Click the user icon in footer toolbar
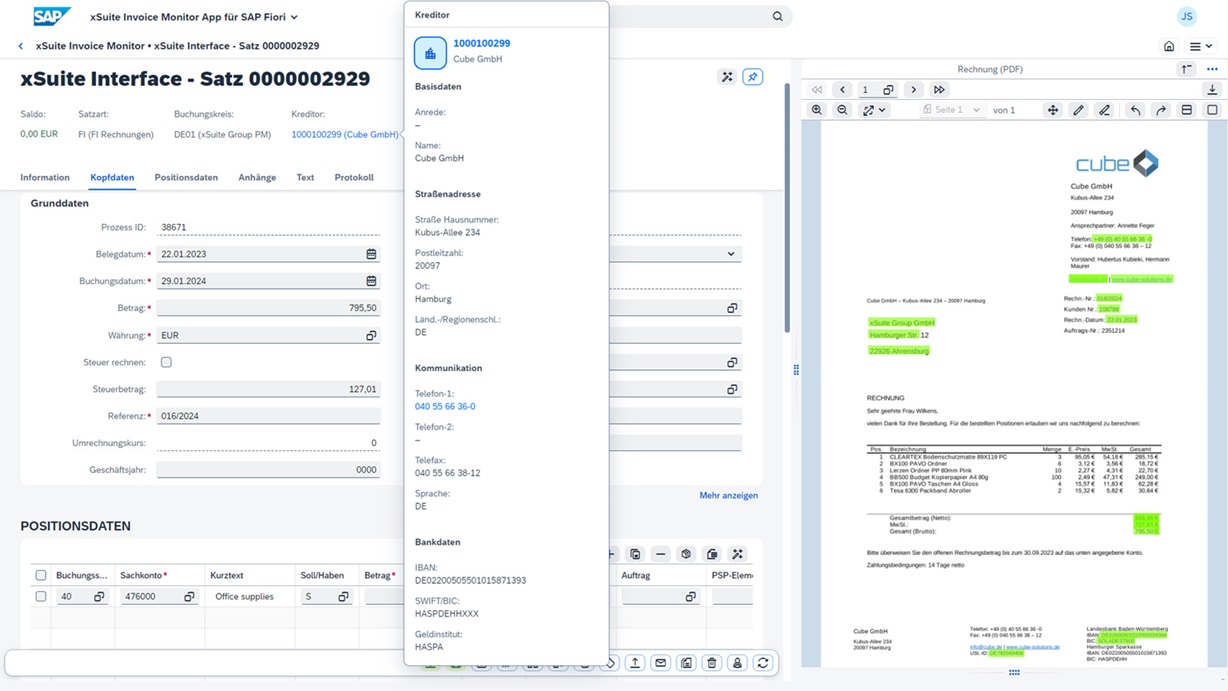This screenshot has height=691, width=1228. tap(737, 663)
